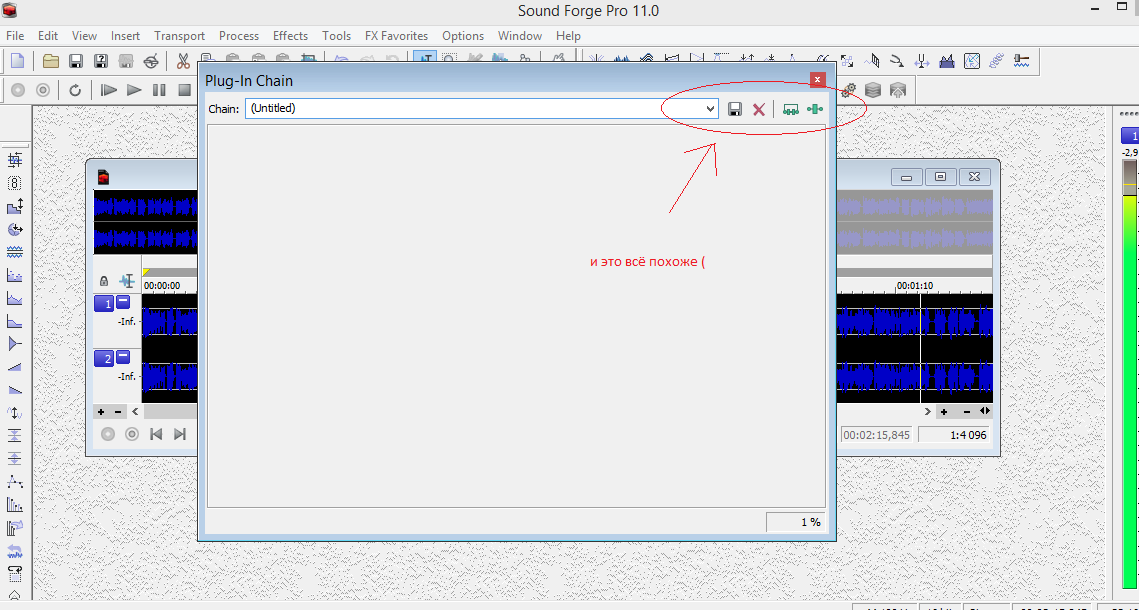Click the hammer icon at toolbar's end
Image resolution: width=1139 pixels, height=610 pixels.
1022,61
